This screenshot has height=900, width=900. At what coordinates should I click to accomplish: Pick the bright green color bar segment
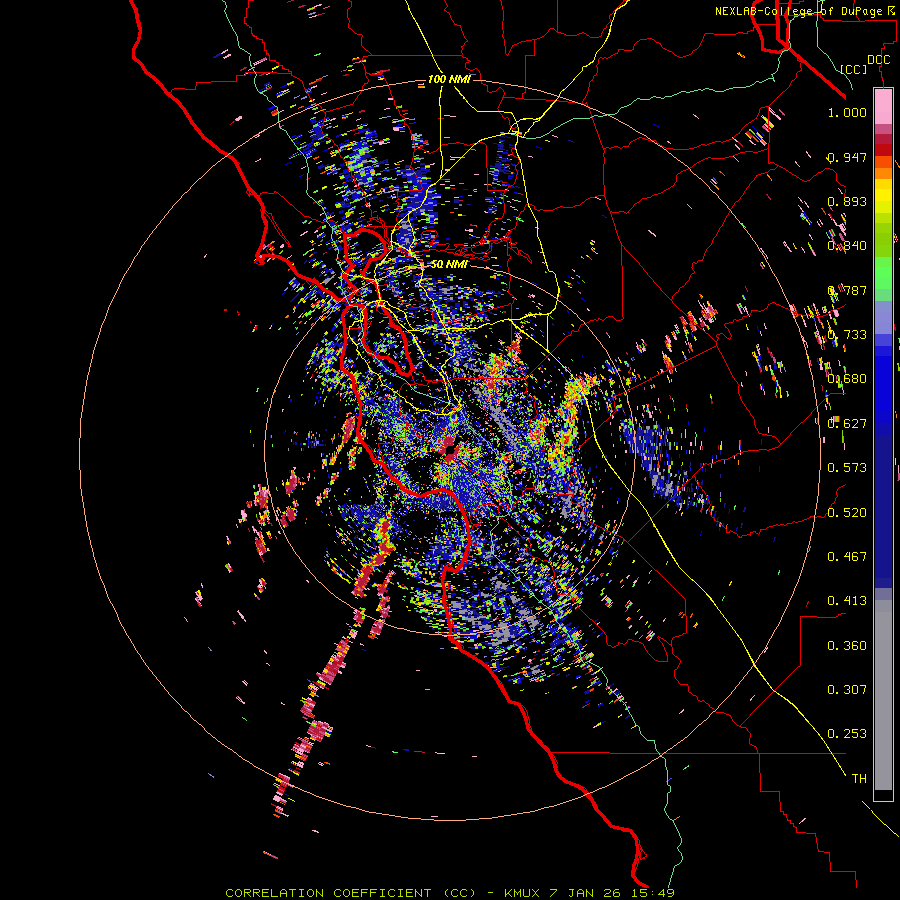pos(883,272)
